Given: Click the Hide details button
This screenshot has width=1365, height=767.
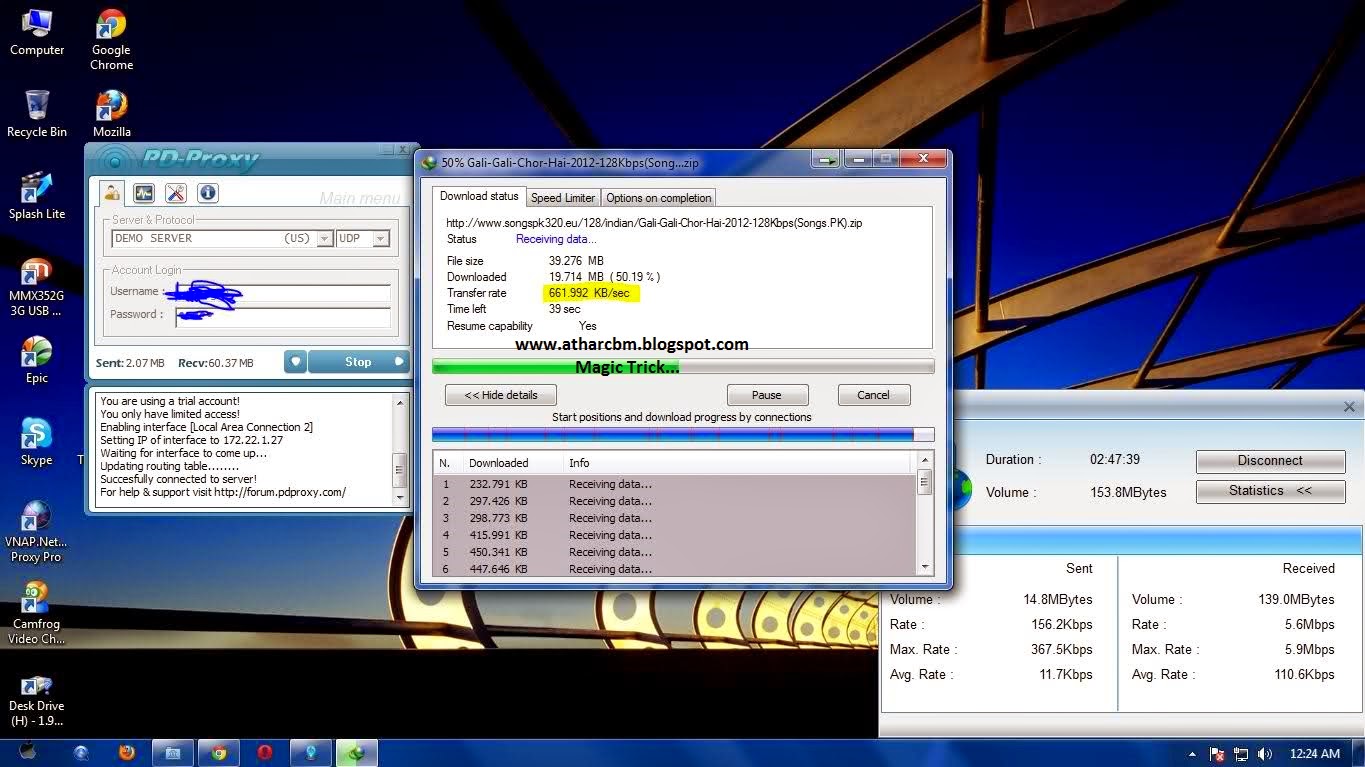Looking at the screenshot, I should coord(501,395).
